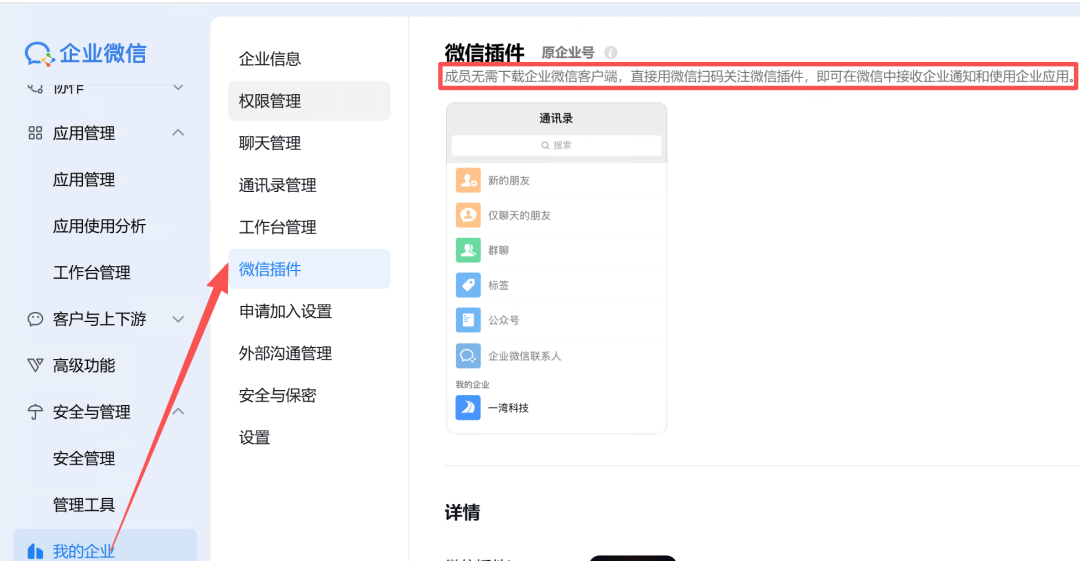Click the 公众号 document icon
This screenshot has width=1080, height=561.
click(468, 320)
